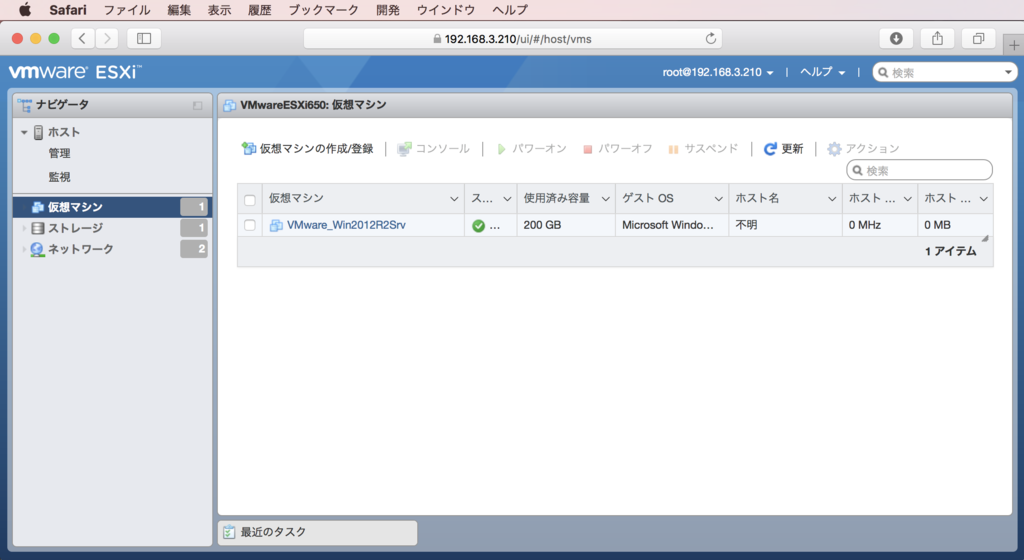Click 仮想マシンの作成/登録 button
Image resolution: width=1024 pixels, height=560 pixels.
tap(308, 149)
